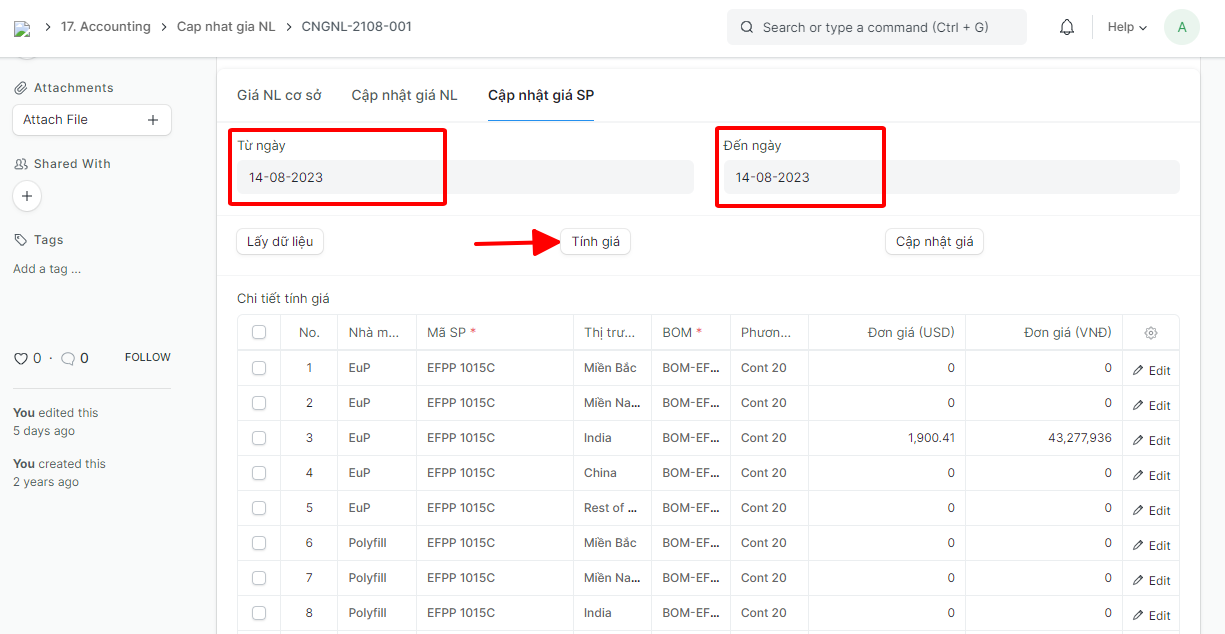Select the row 6 Polyfill checkbox
The image size is (1225, 634).
pos(259,543)
